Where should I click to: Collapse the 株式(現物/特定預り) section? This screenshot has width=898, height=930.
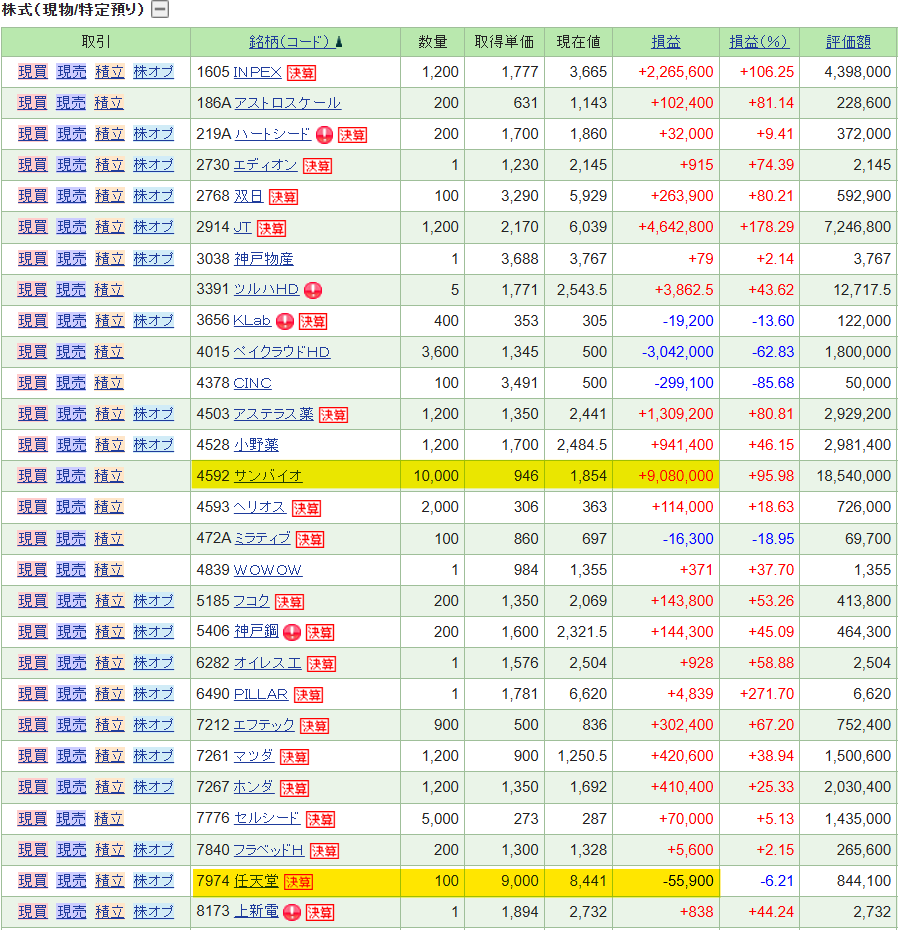160,10
